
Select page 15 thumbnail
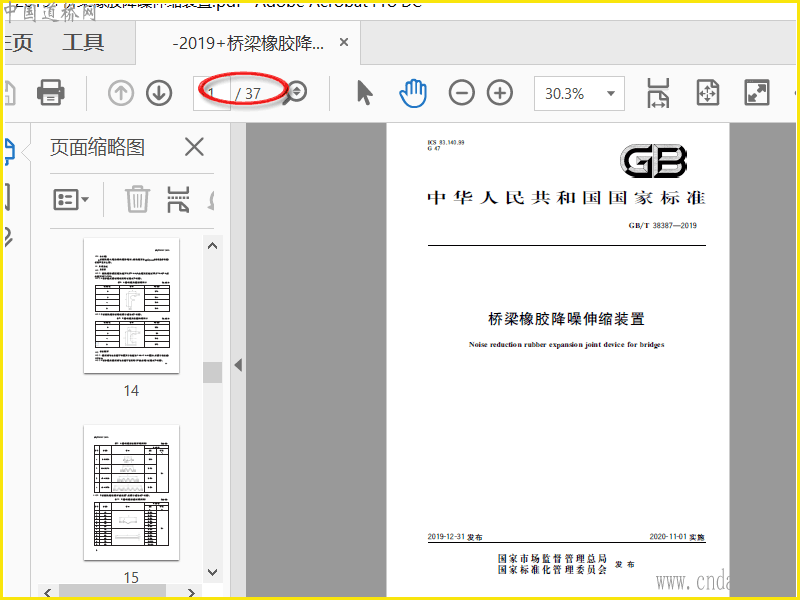(x=132, y=492)
